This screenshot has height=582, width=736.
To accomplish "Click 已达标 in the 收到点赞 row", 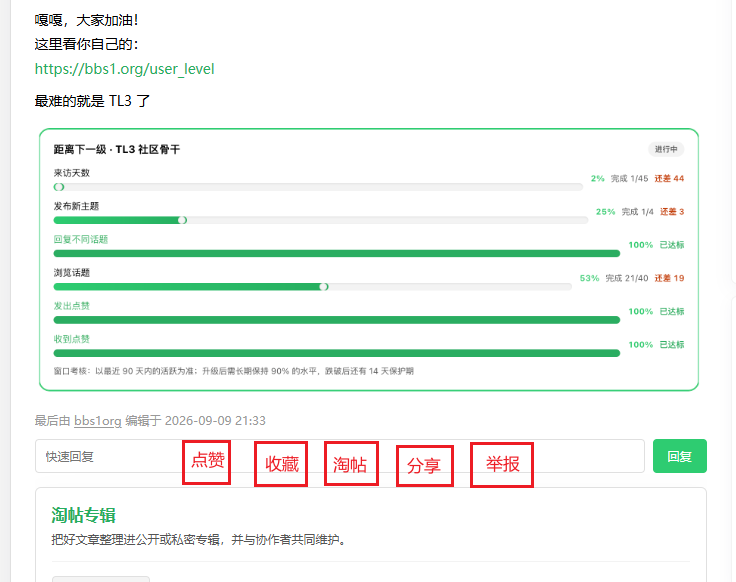I will tap(672, 345).
